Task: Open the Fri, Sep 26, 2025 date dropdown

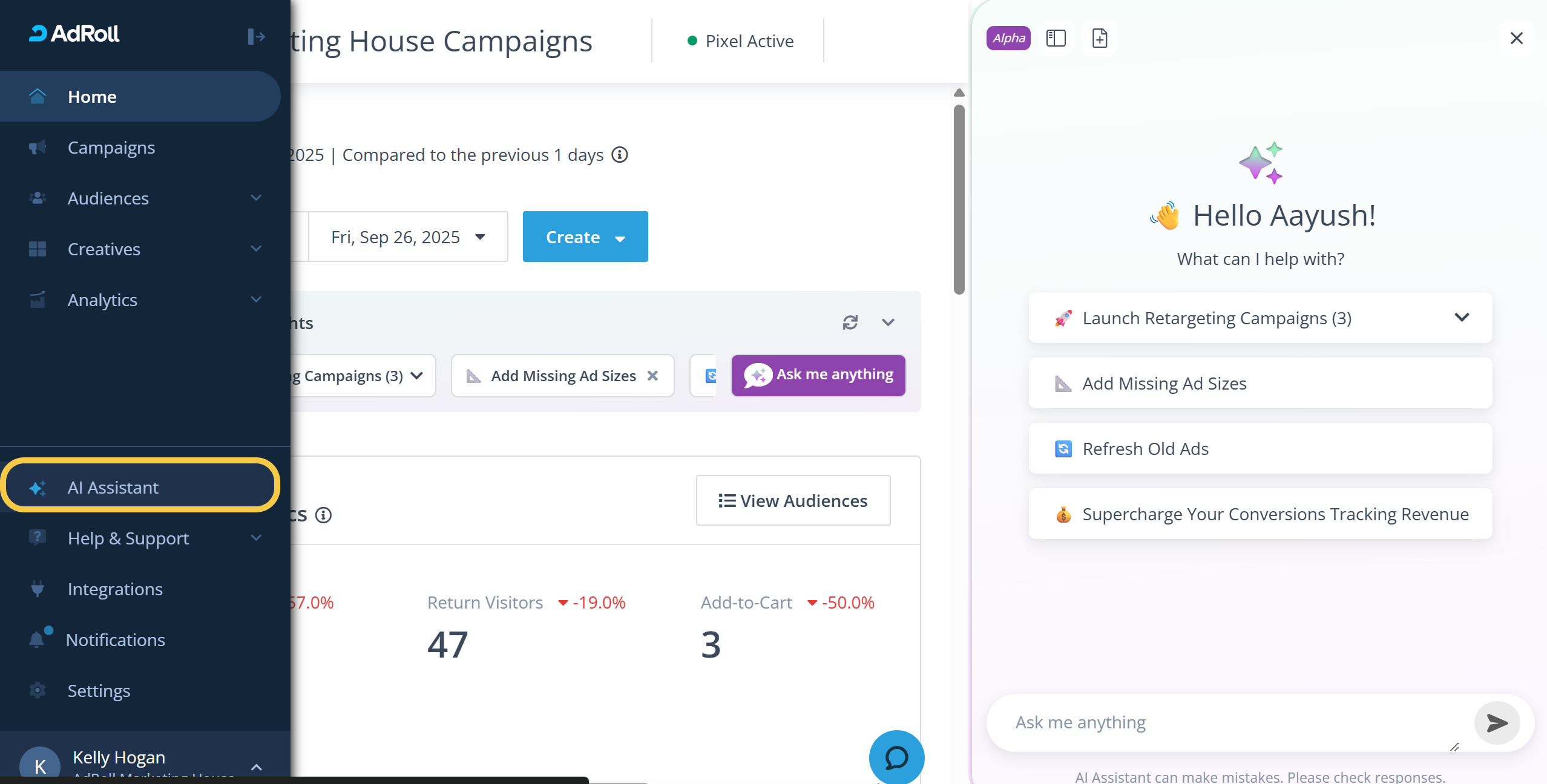Action: point(408,237)
